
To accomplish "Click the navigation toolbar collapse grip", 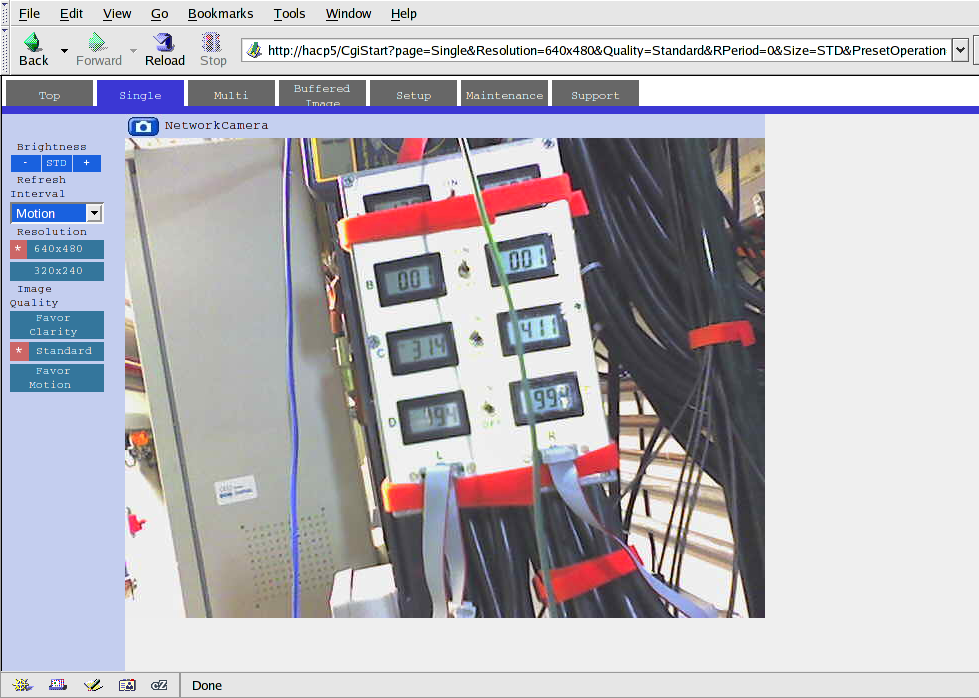I will [5, 51].
